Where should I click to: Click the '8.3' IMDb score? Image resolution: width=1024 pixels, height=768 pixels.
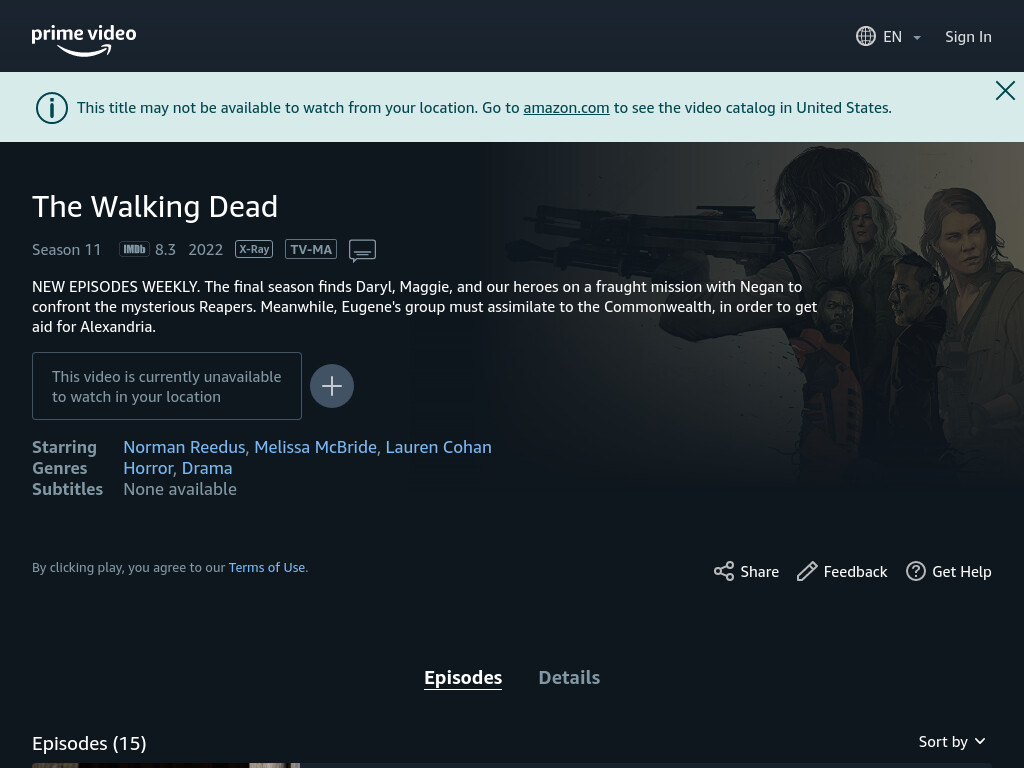tap(165, 249)
